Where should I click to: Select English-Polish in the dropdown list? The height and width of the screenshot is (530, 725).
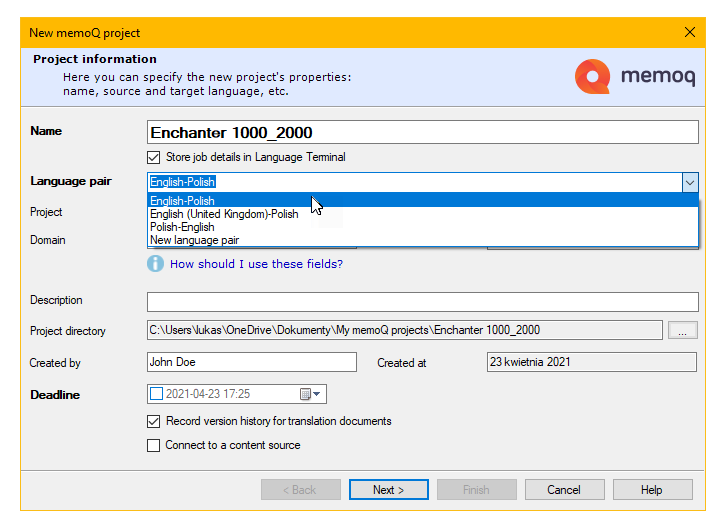click(x=423, y=201)
